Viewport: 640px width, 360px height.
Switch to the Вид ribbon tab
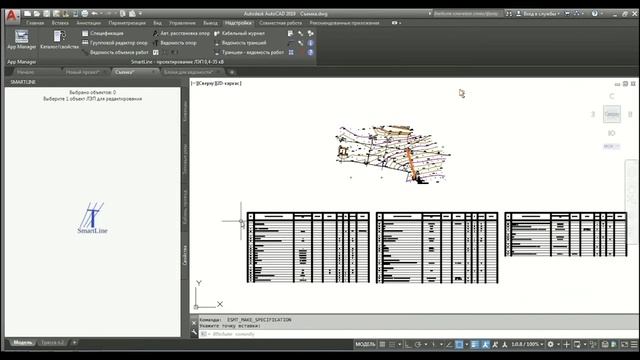(x=158, y=23)
